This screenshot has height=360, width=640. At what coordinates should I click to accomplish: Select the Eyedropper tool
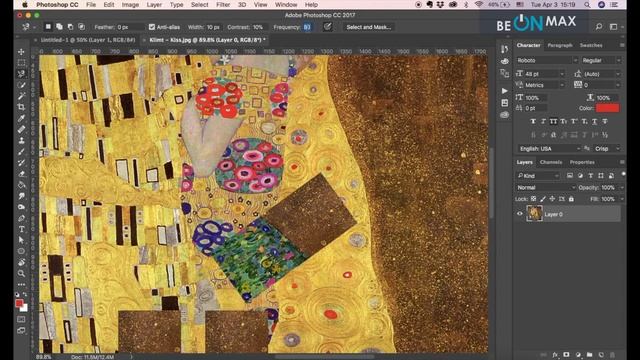[21, 118]
